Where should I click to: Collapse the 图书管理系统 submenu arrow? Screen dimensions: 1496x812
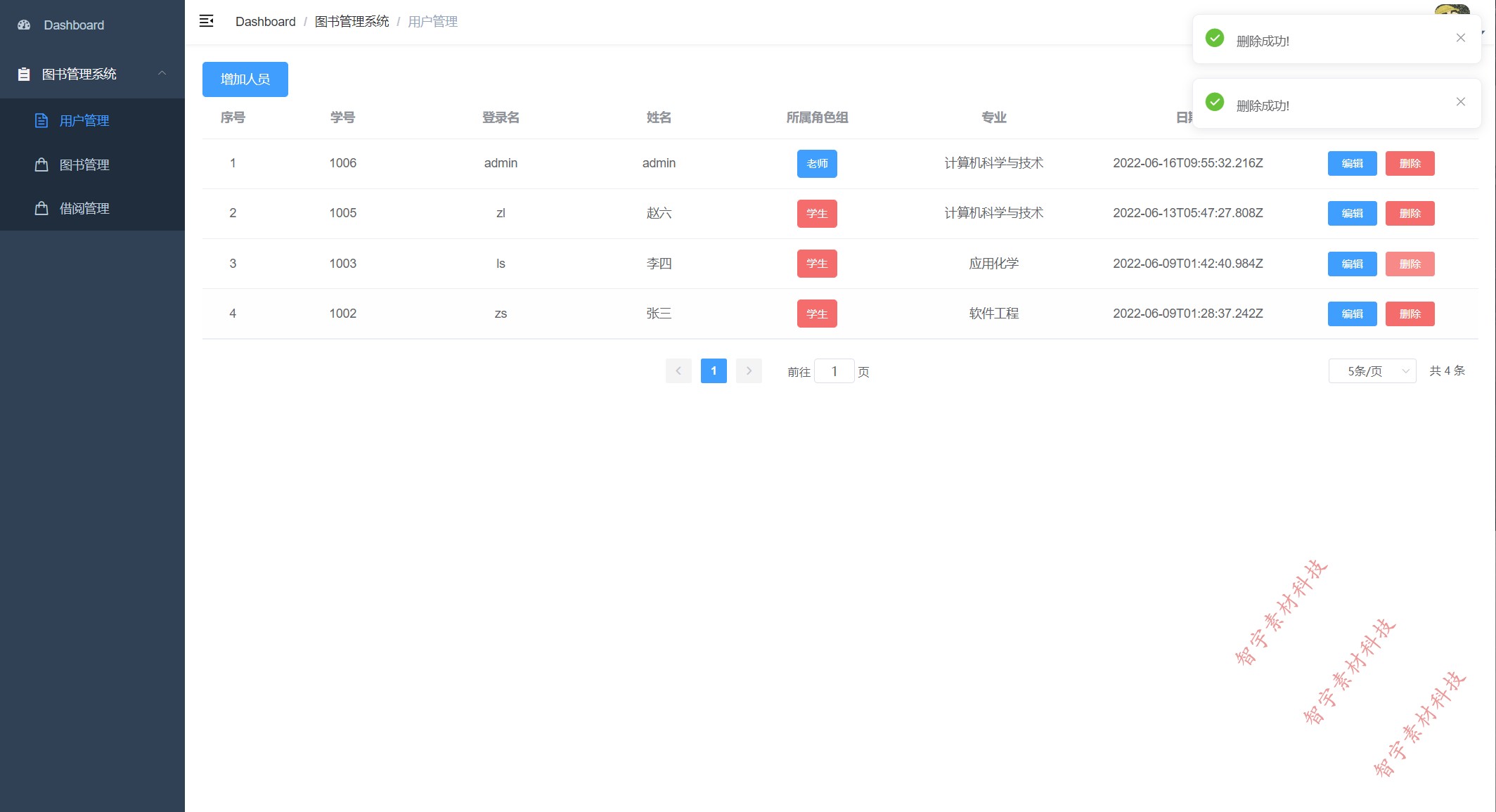(x=162, y=73)
